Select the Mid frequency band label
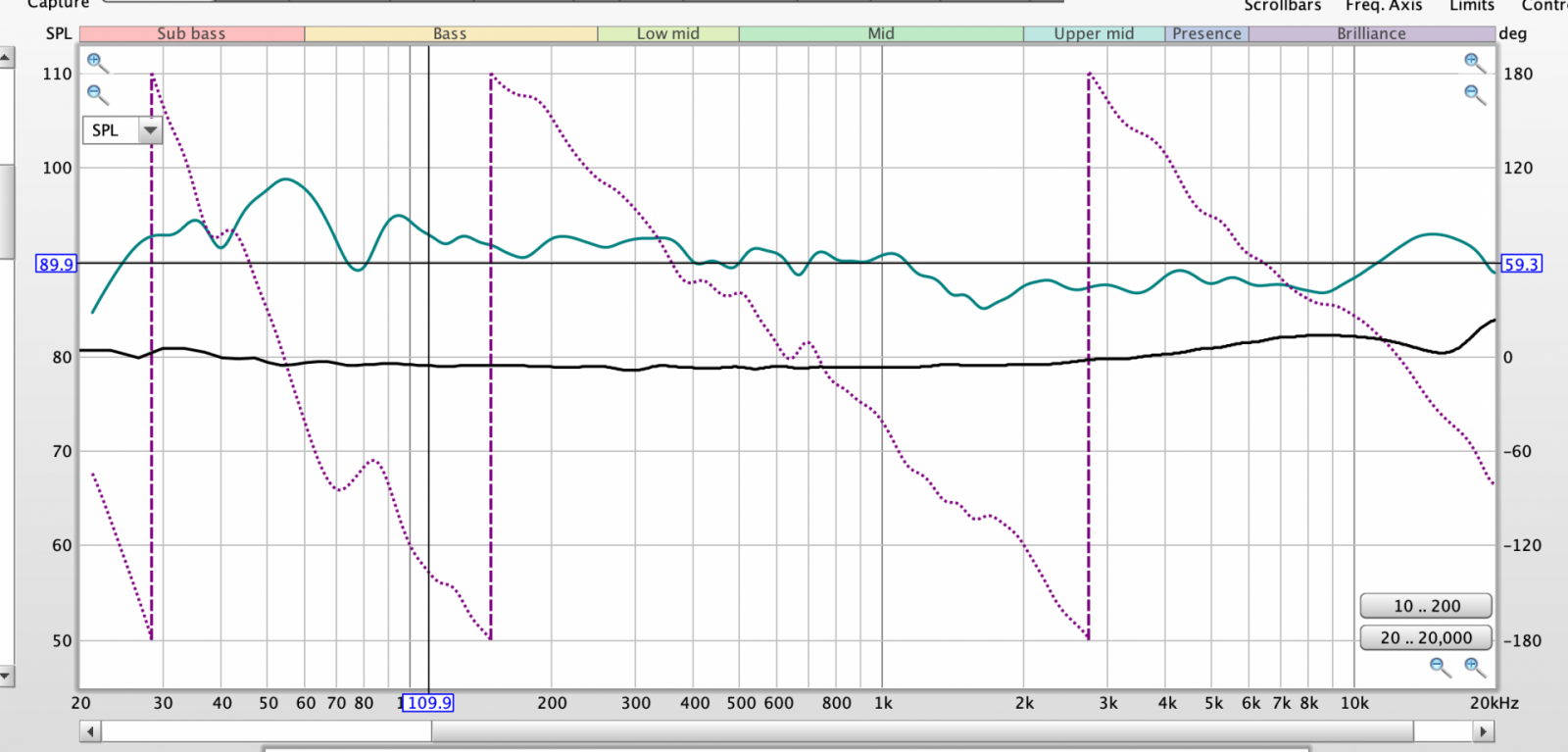The height and width of the screenshot is (752, 1568). pos(880,33)
